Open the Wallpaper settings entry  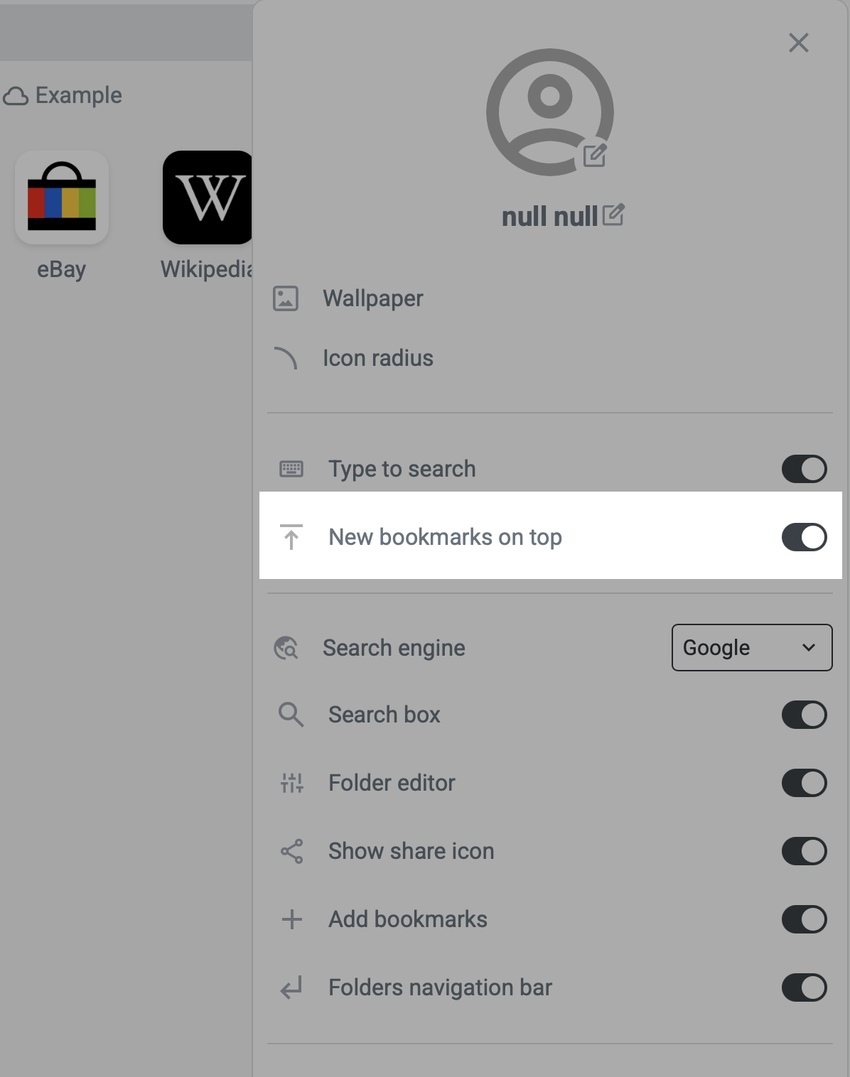click(x=373, y=298)
